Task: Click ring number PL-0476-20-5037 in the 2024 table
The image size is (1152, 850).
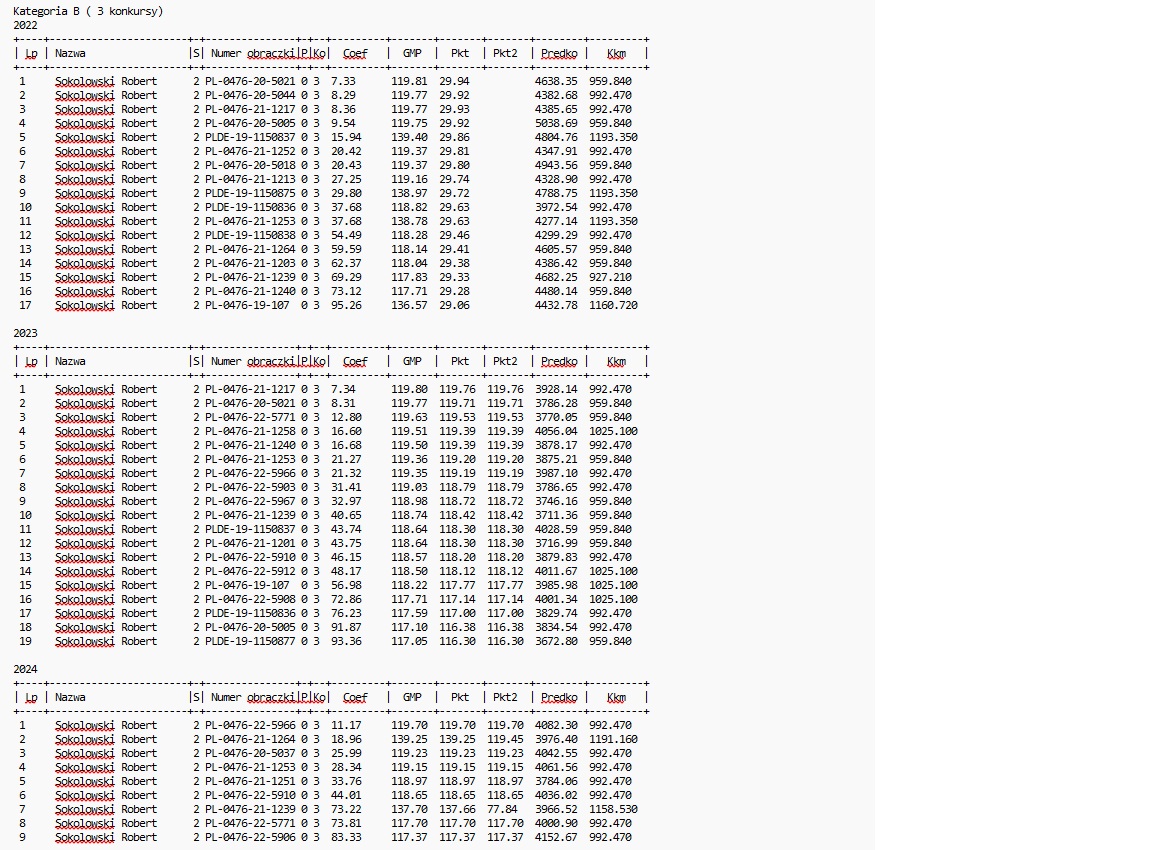Action: coord(250,753)
